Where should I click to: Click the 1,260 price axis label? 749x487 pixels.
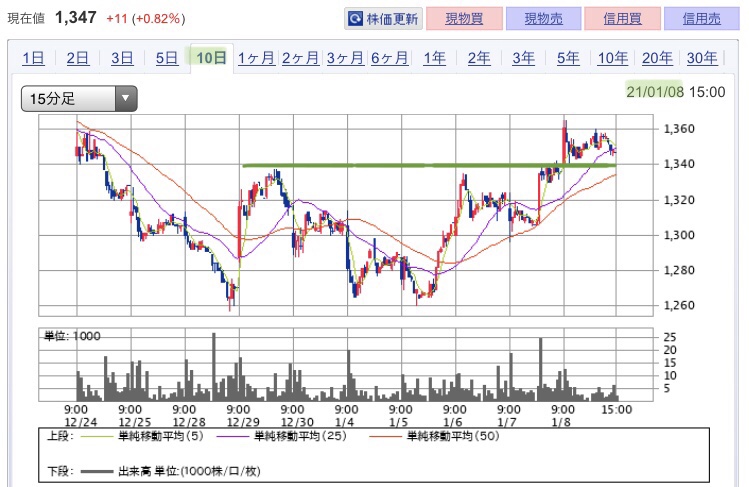(679, 305)
